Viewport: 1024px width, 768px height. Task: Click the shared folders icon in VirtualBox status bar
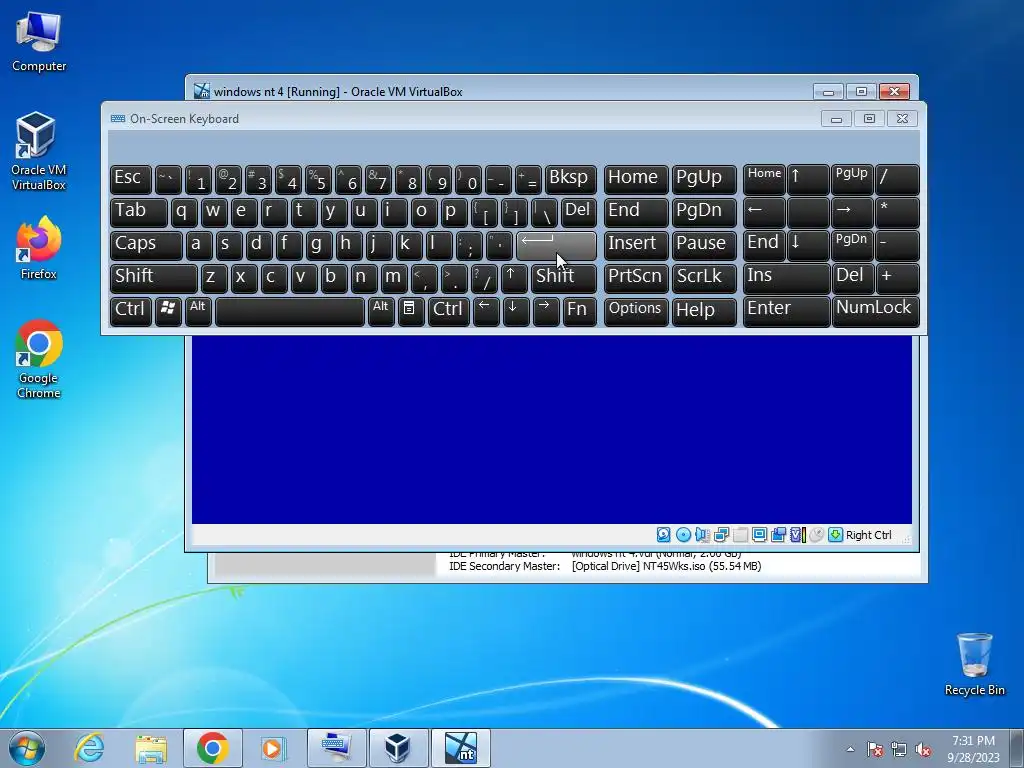click(x=740, y=535)
